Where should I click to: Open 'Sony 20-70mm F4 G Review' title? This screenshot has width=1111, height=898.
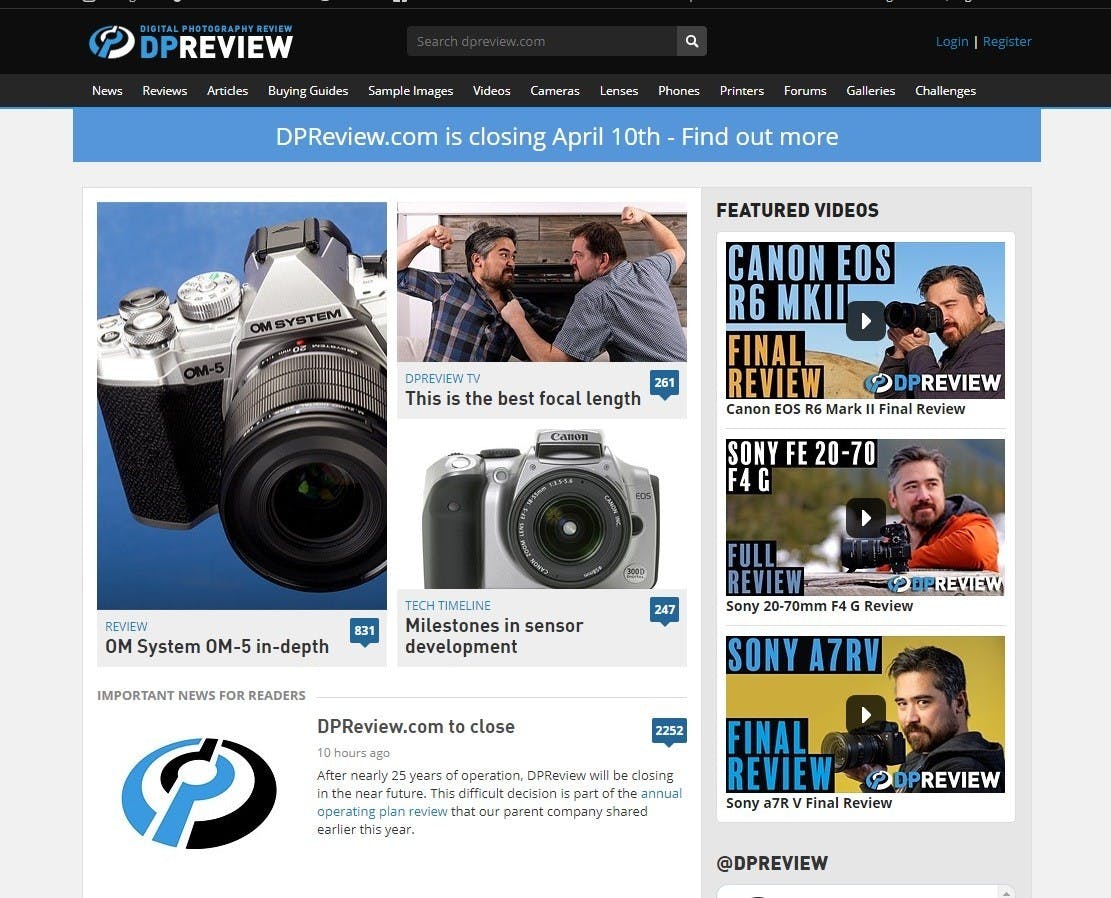pos(819,606)
